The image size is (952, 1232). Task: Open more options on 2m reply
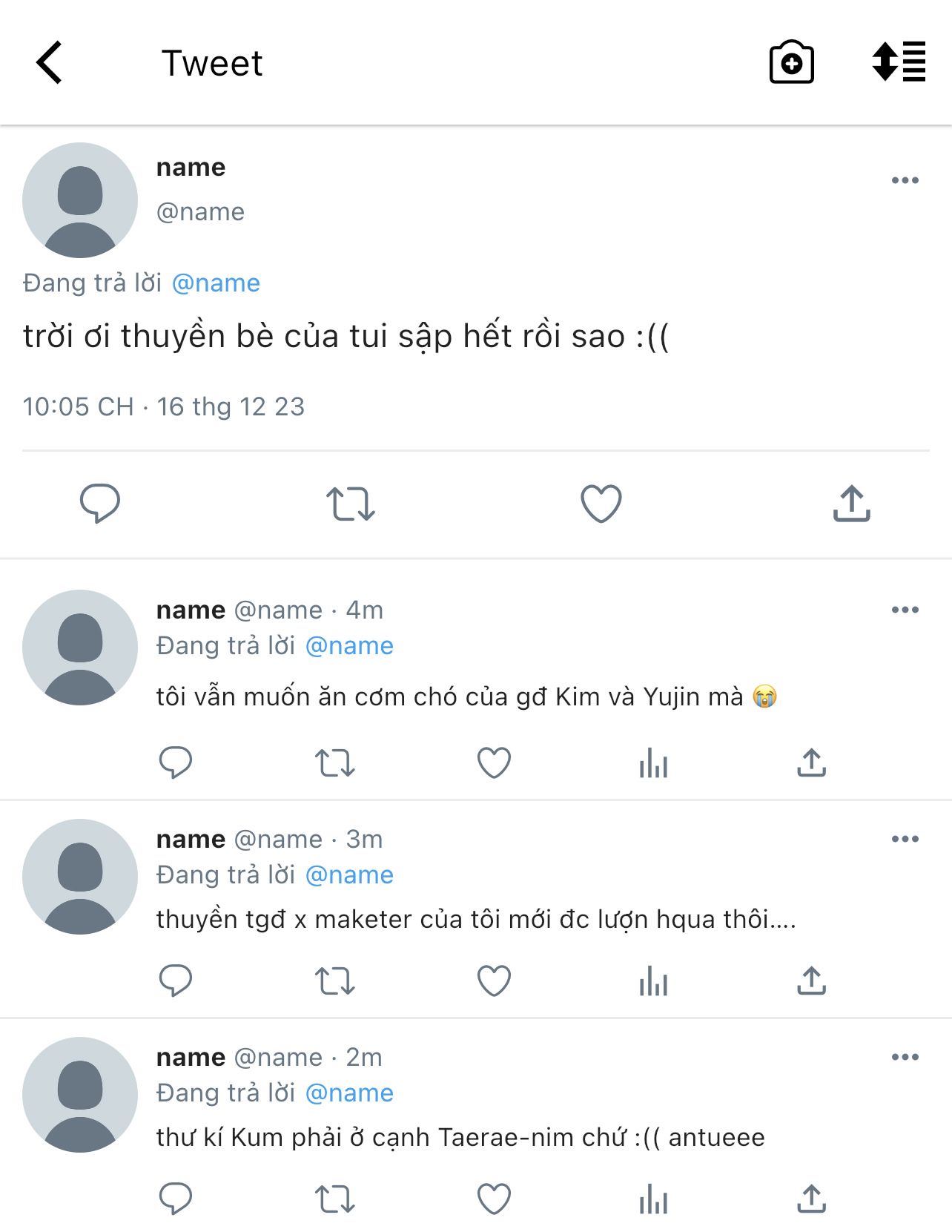pyautogui.click(x=905, y=1057)
